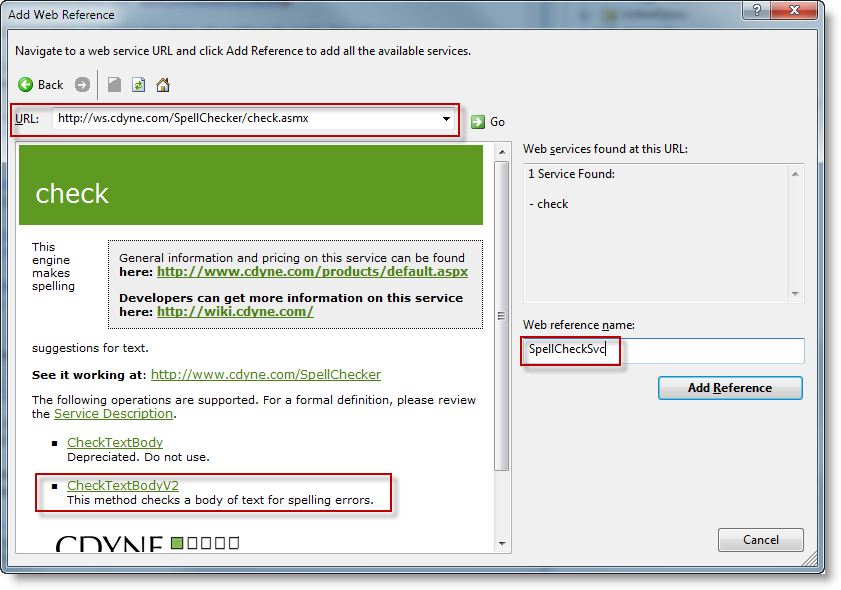
Task: Open the www.cdyne.com/SpellChecker link
Action: (x=265, y=375)
